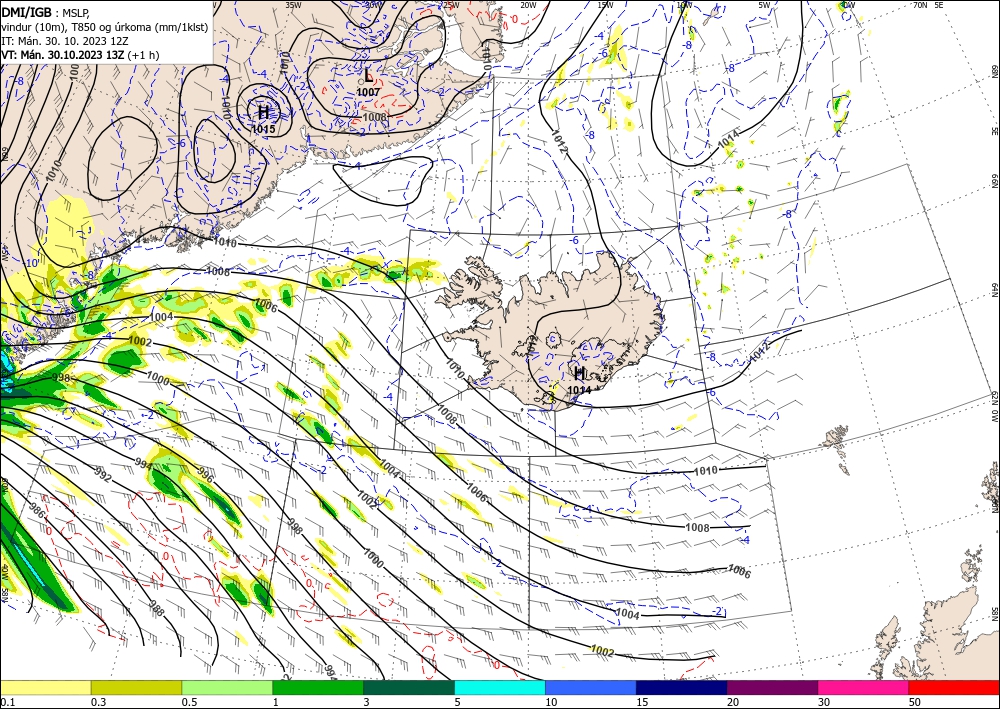1000x709 pixels.
Task: Click the H high-pressure symbol over southeast Iceland
Action: 580,374
